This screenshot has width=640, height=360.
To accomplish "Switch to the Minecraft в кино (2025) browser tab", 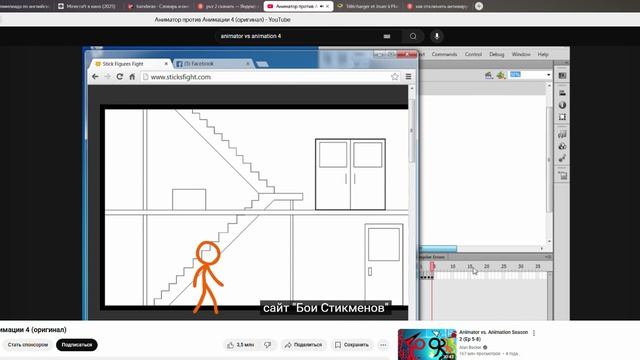I will coord(87,6).
